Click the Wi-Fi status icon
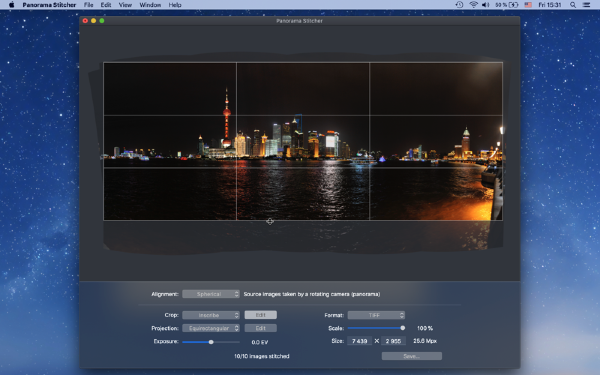Screen dimensions: 600x375 [x=473, y=5]
